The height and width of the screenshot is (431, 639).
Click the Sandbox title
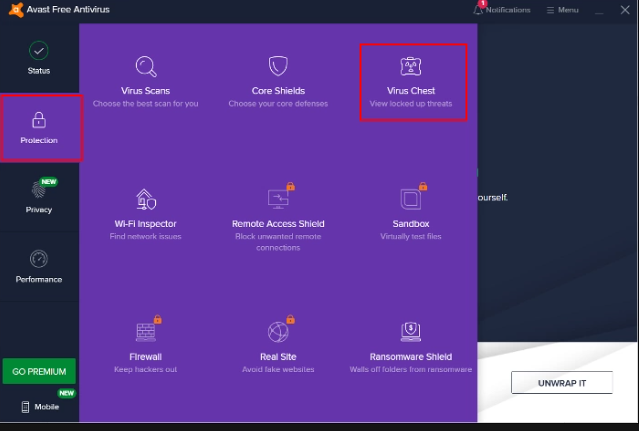pyautogui.click(x=411, y=224)
